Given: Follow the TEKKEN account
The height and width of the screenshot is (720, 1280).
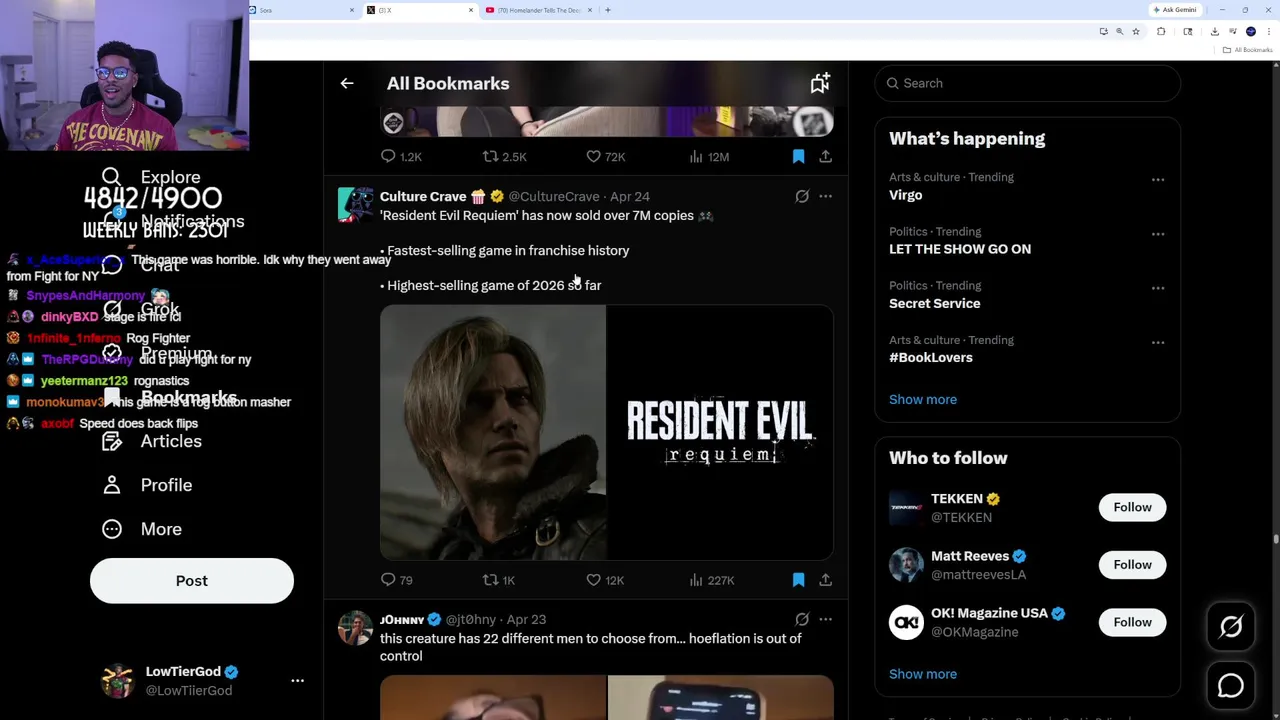Looking at the screenshot, I should (1132, 507).
